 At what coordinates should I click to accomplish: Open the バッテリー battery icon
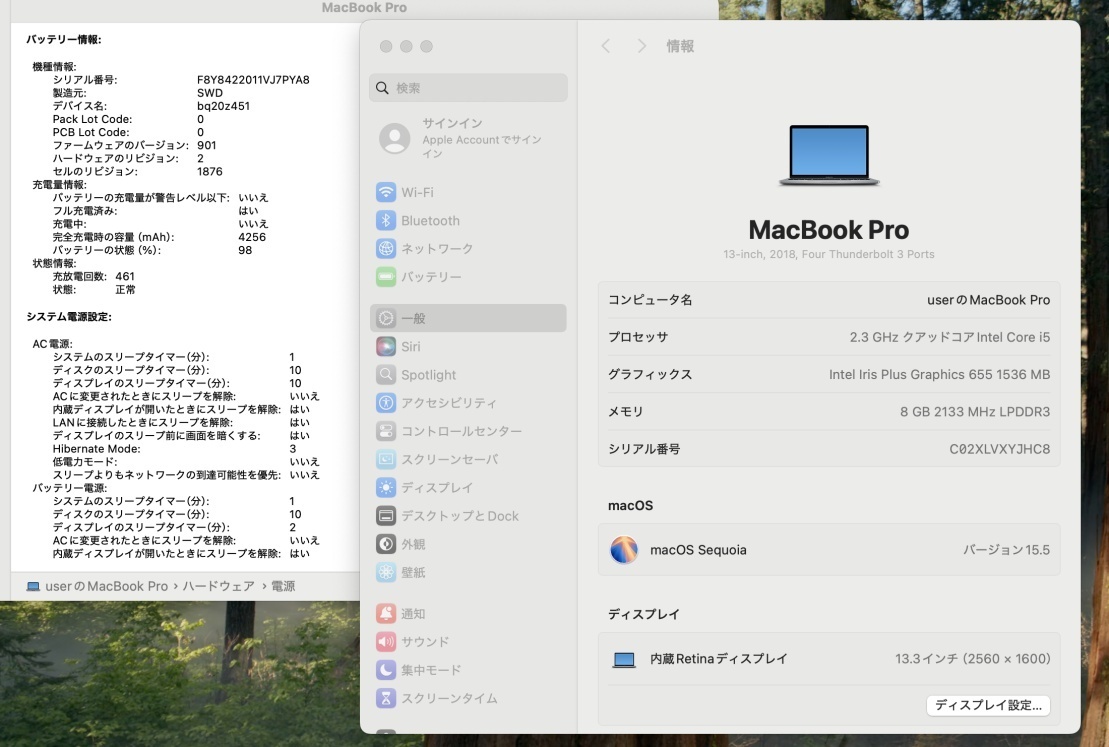pyautogui.click(x=385, y=277)
